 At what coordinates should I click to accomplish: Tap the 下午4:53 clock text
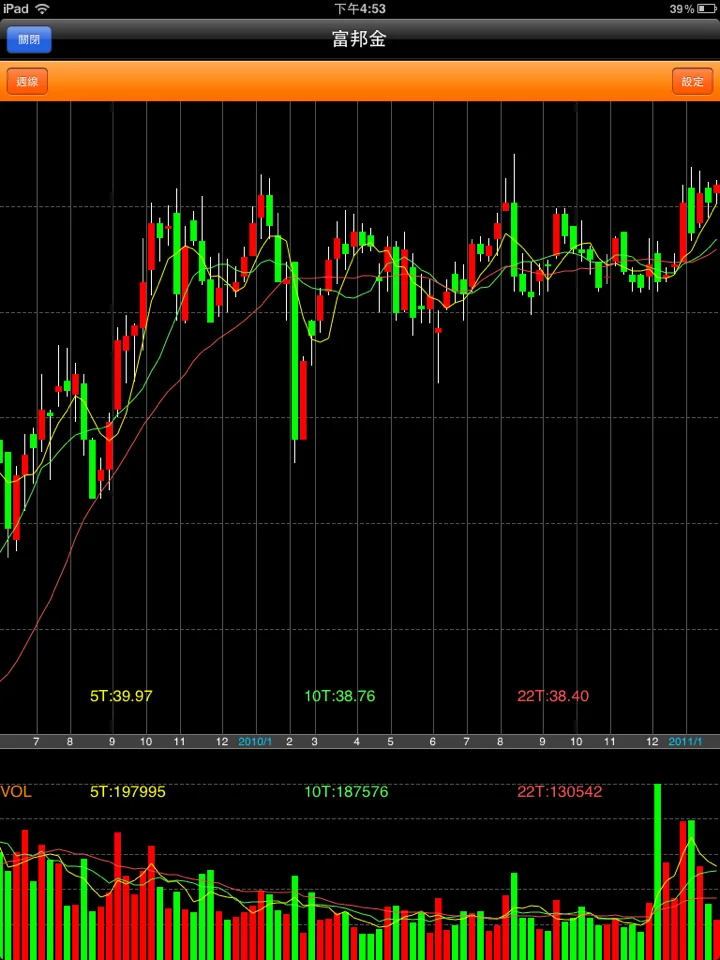(360, 9)
